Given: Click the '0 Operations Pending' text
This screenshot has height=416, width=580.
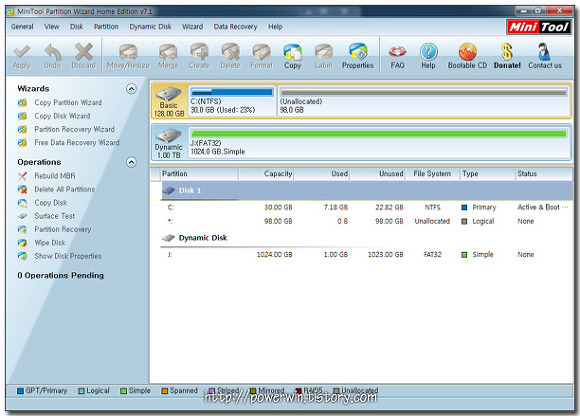Looking at the screenshot, I should tap(61, 275).
